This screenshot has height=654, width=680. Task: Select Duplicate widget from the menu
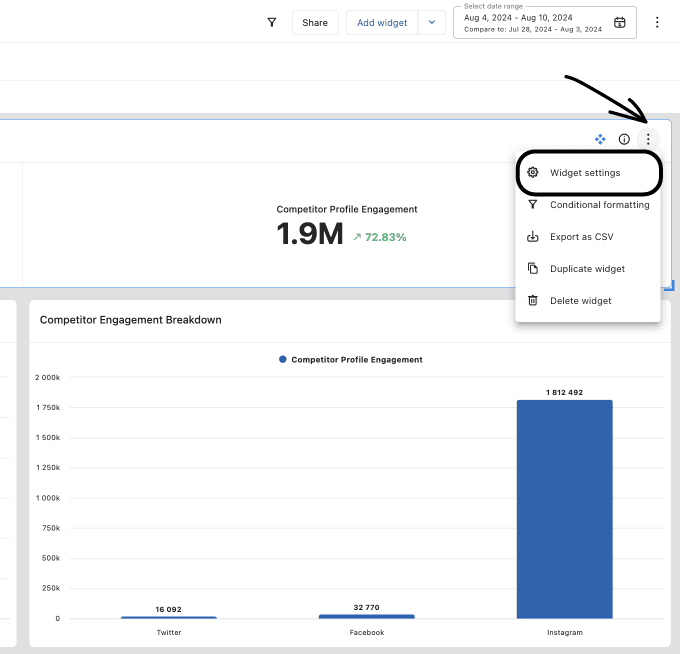point(587,269)
